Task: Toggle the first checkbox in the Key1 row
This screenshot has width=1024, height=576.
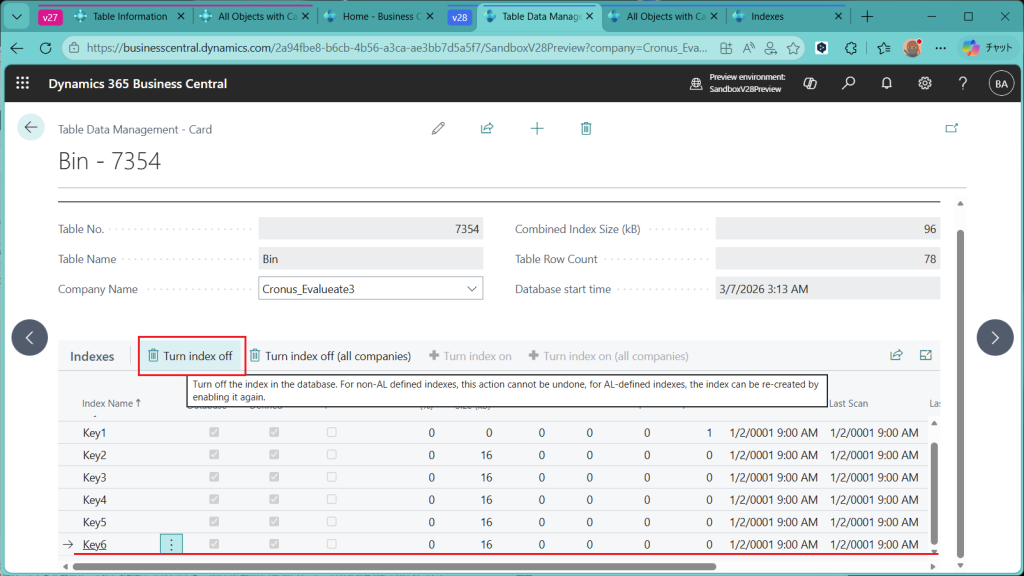Action: (211, 433)
